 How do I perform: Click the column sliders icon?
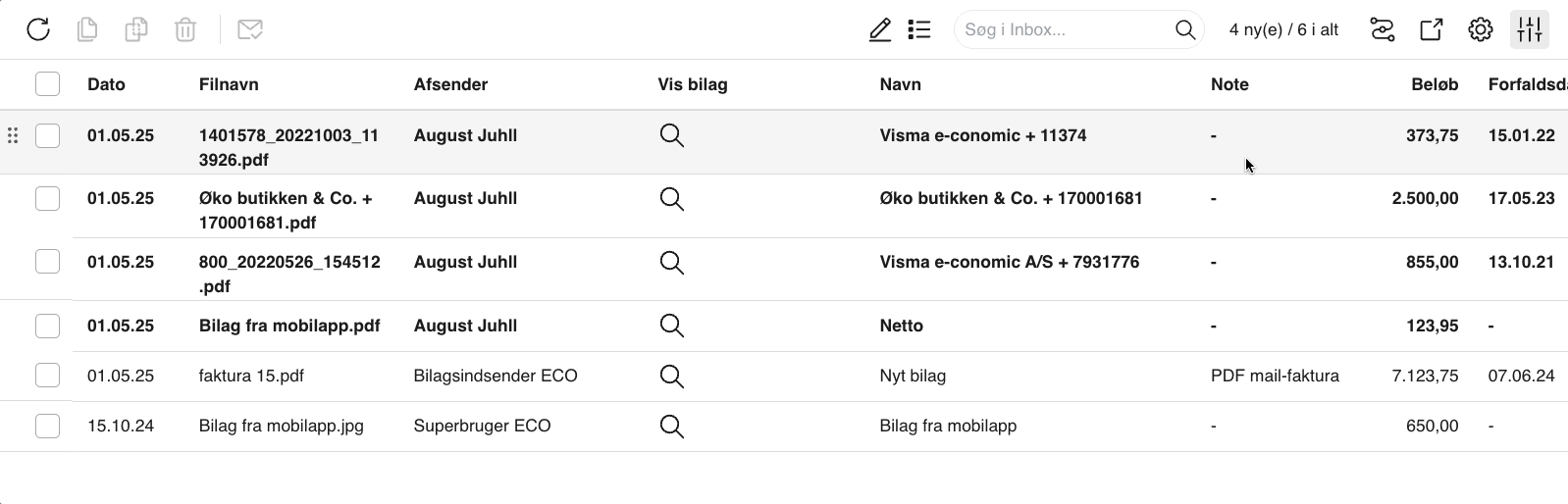point(1530,29)
